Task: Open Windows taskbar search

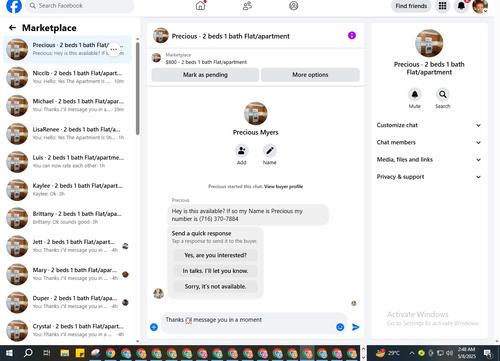Action: point(28,353)
